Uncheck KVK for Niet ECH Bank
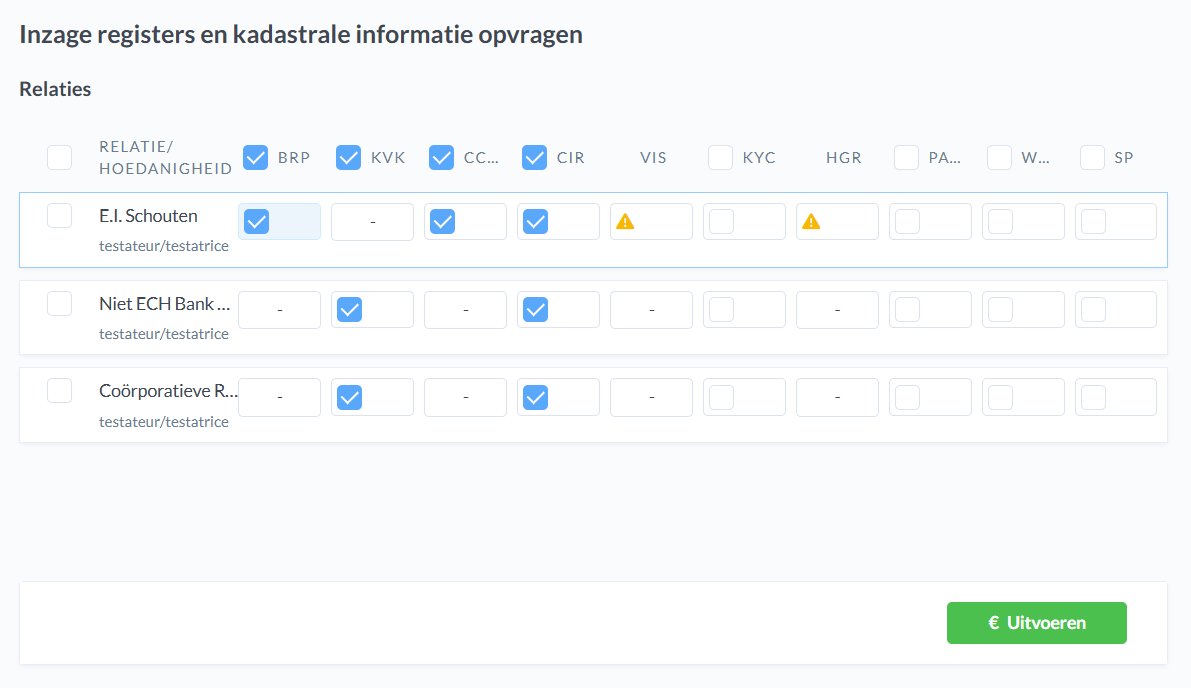Screen dimensions: 1191x688 point(350,310)
